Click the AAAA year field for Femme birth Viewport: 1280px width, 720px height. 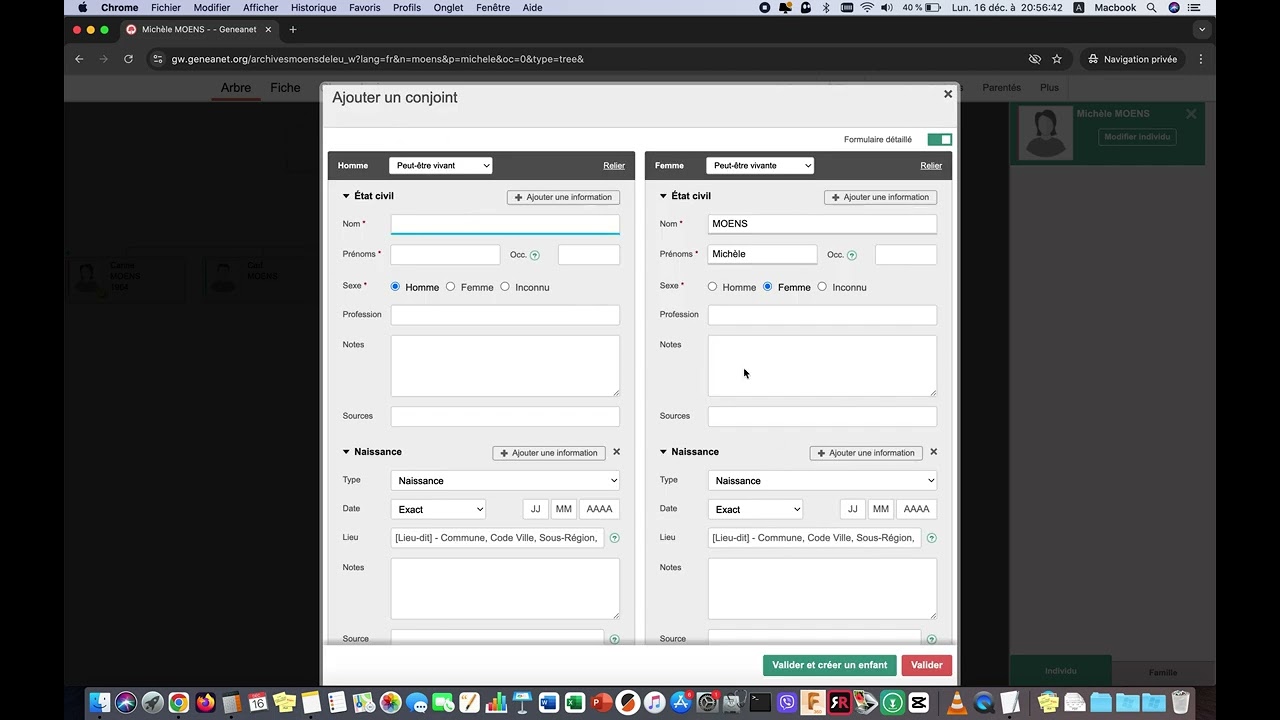tap(916, 509)
